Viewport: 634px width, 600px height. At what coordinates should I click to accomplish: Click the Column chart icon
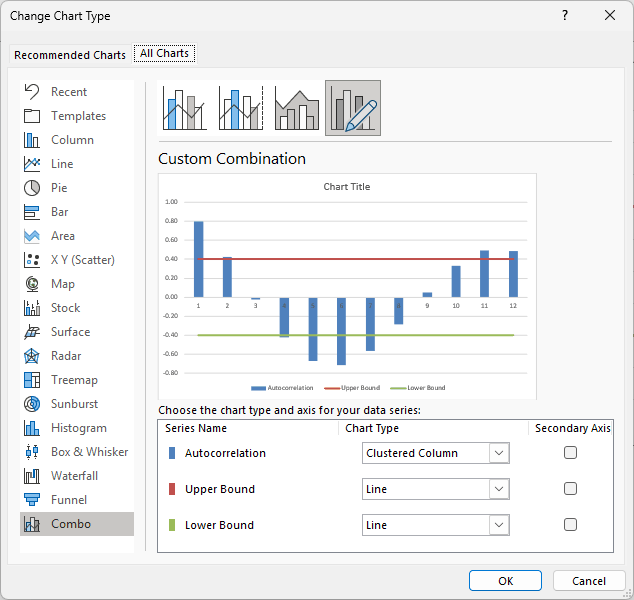click(32, 140)
